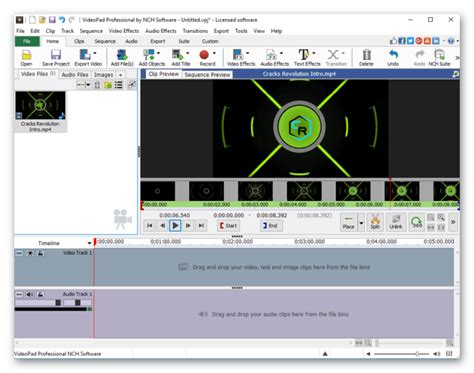The height and width of the screenshot is (373, 474).
Task: Click the 360 video icon
Action: (x=417, y=222)
